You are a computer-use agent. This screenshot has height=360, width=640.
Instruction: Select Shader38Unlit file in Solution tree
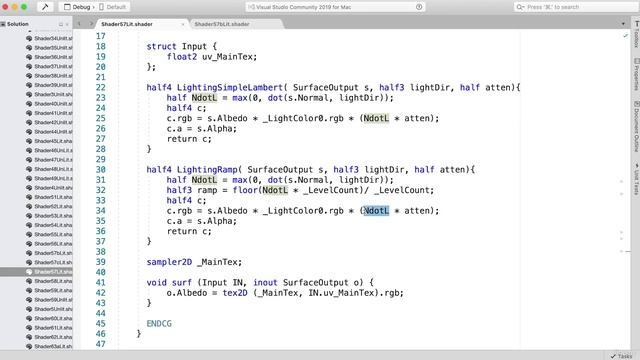pos(49,76)
